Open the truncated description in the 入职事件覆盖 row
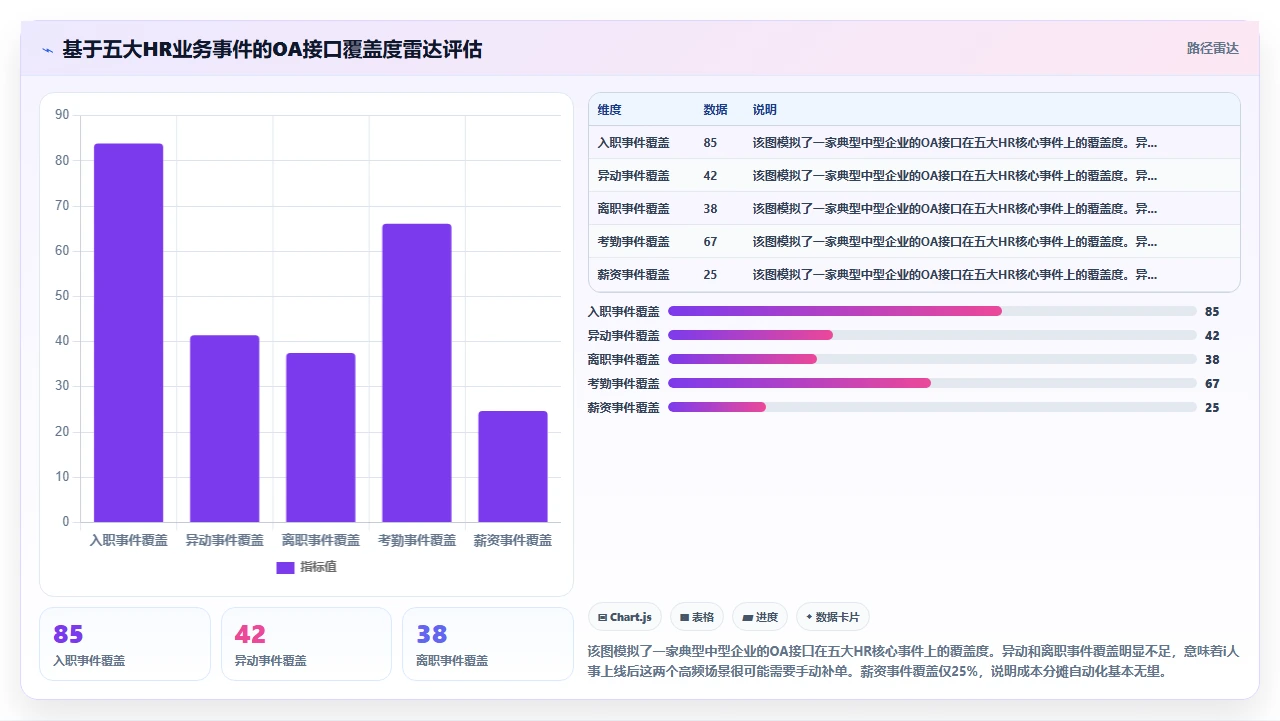The image size is (1280, 721). point(955,143)
